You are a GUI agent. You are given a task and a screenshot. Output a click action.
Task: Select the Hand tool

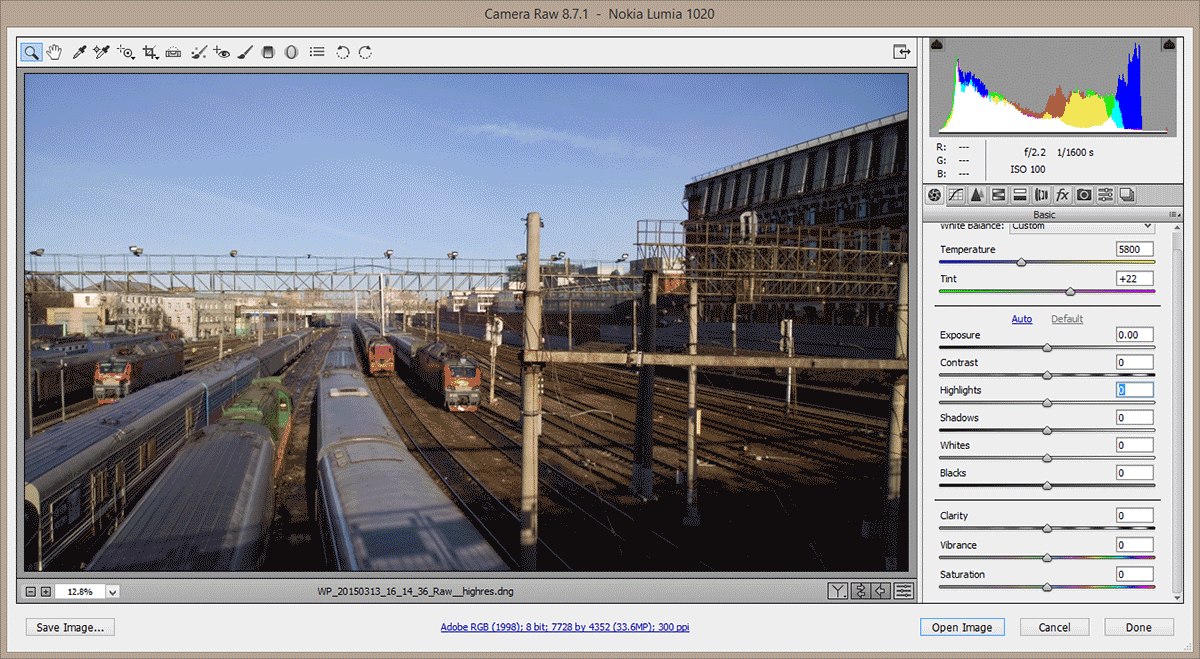pyautogui.click(x=55, y=52)
